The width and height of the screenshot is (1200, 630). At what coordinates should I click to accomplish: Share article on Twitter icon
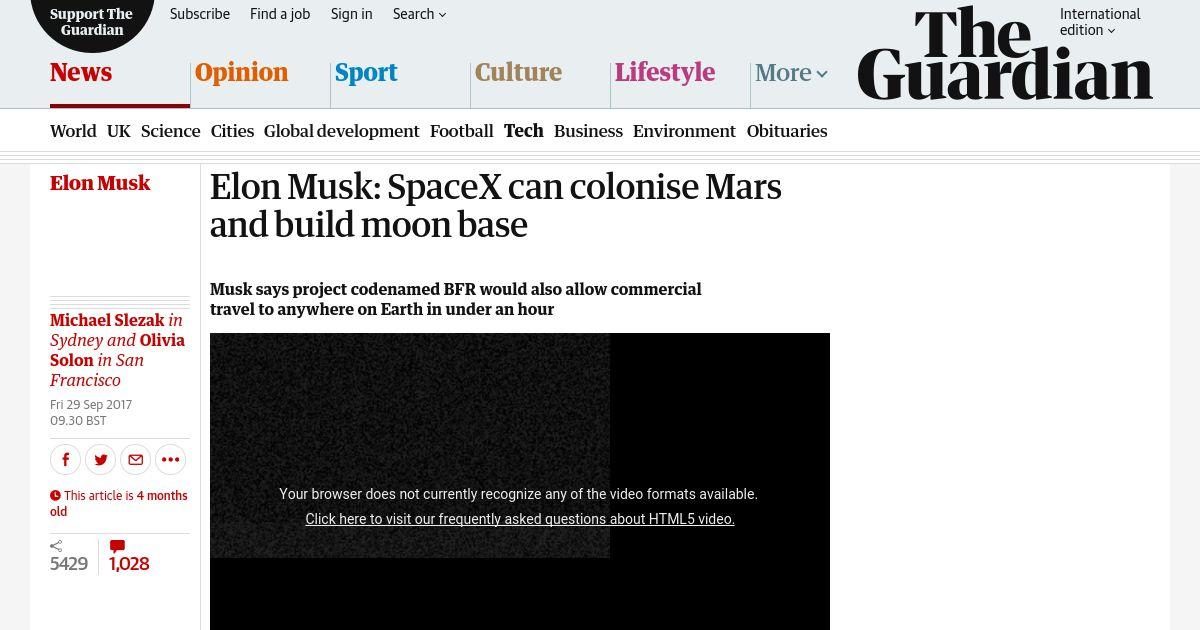pyautogui.click(x=100, y=459)
